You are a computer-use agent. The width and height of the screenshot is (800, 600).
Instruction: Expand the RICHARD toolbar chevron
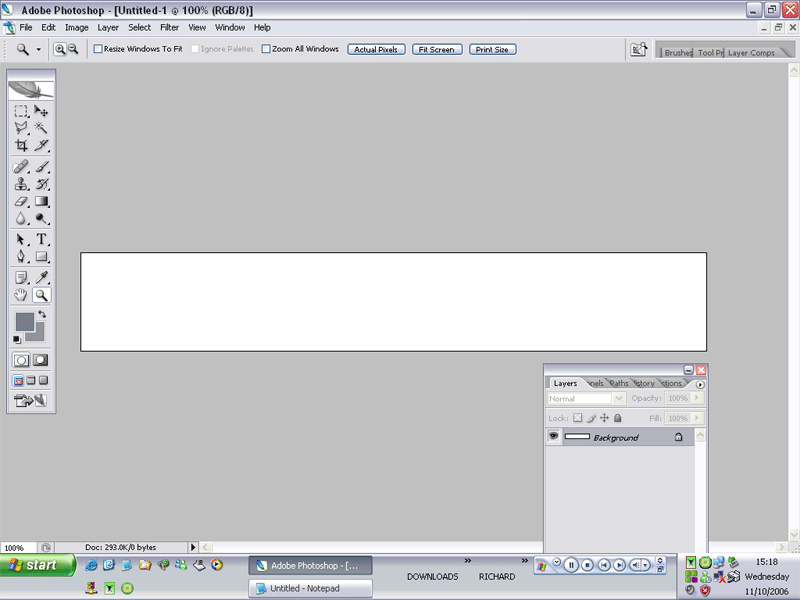[x=524, y=560]
